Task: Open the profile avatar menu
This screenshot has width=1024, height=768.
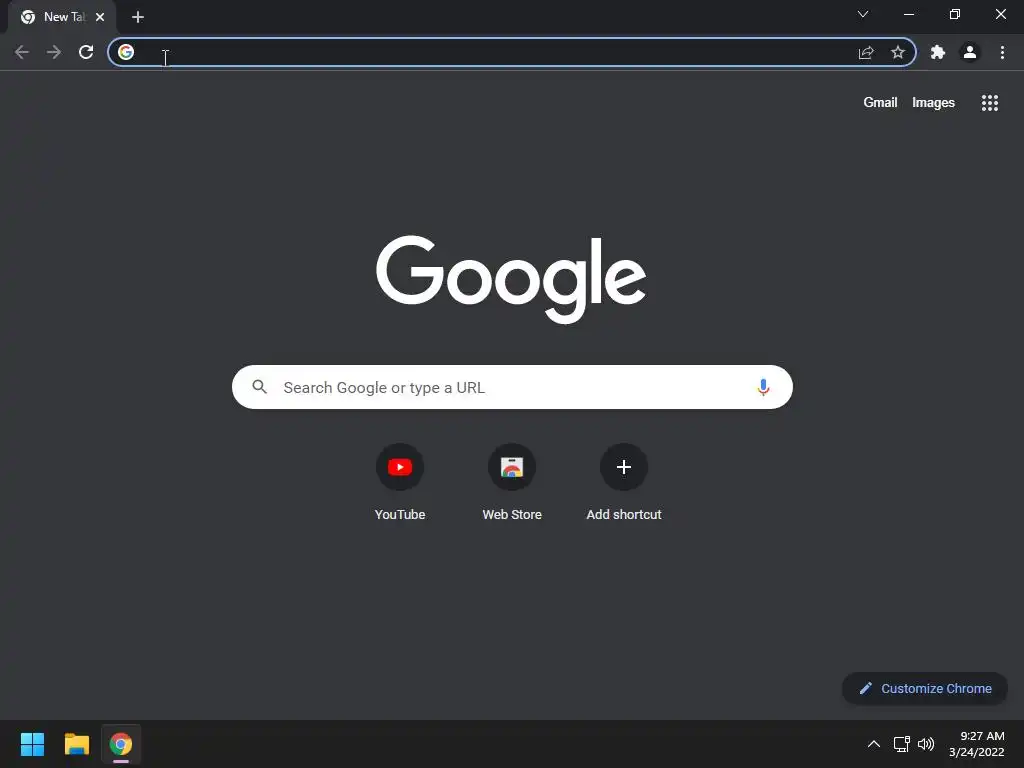Action: click(x=970, y=52)
